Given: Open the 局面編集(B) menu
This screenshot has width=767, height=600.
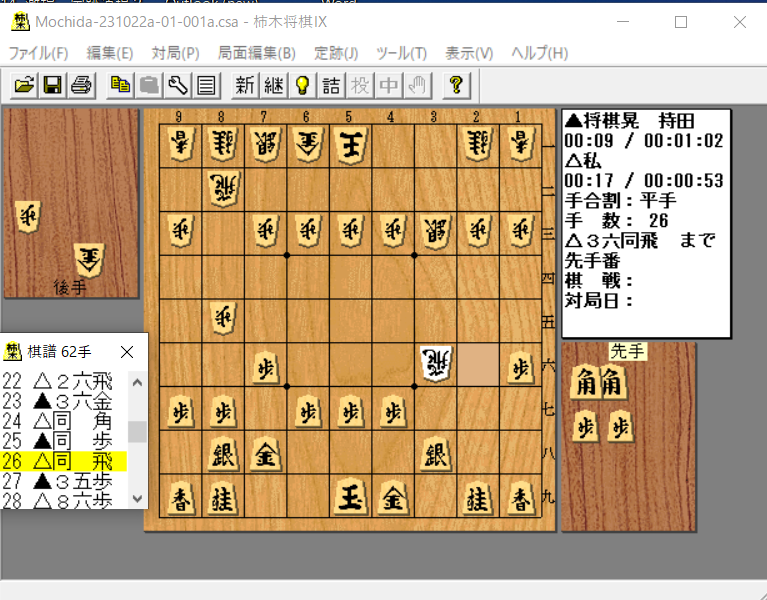Looking at the screenshot, I should coord(256,53).
